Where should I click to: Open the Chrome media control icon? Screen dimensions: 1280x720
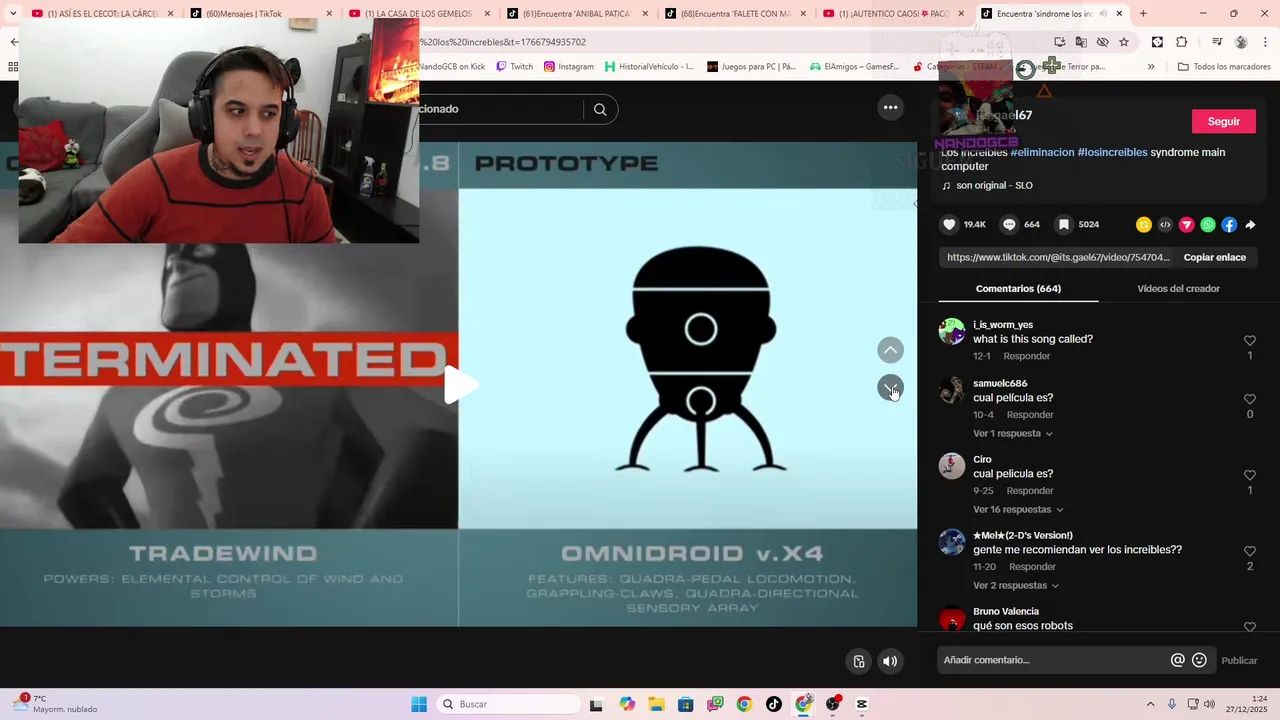tap(1217, 42)
